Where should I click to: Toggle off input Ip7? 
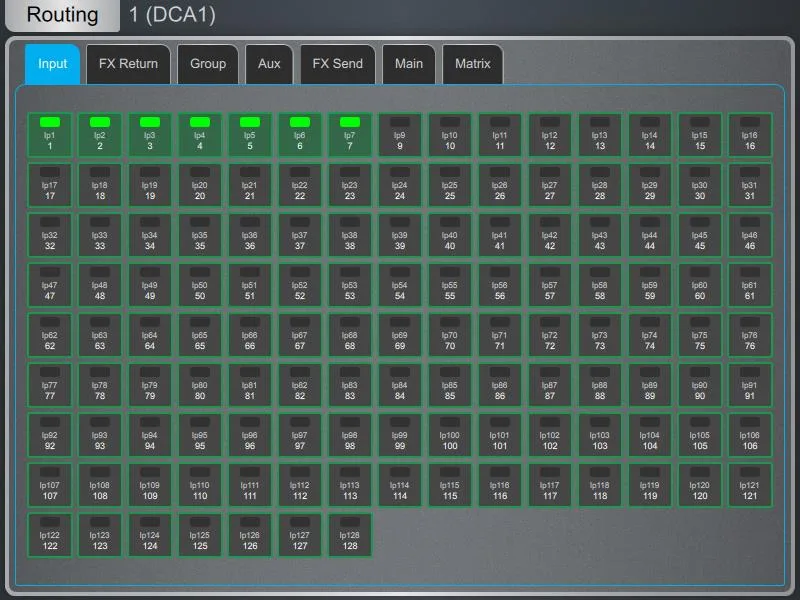(x=349, y=135)
